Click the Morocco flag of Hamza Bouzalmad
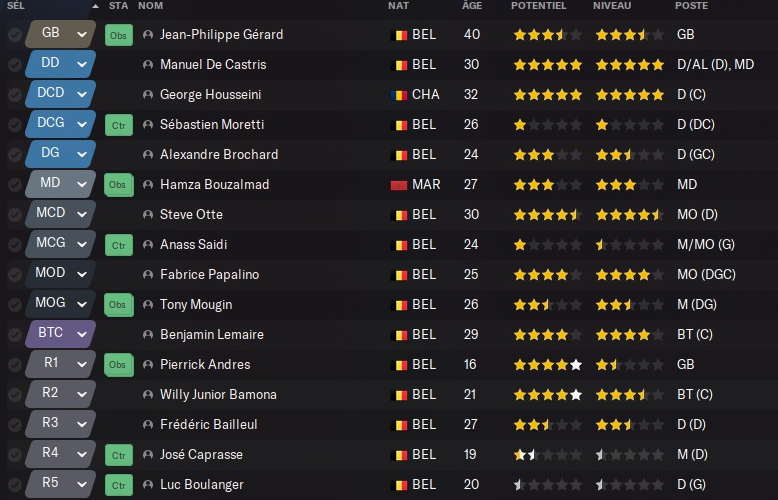Image resolution: width=778 pixels, height=500 pixels. click(x=399, y=185)
